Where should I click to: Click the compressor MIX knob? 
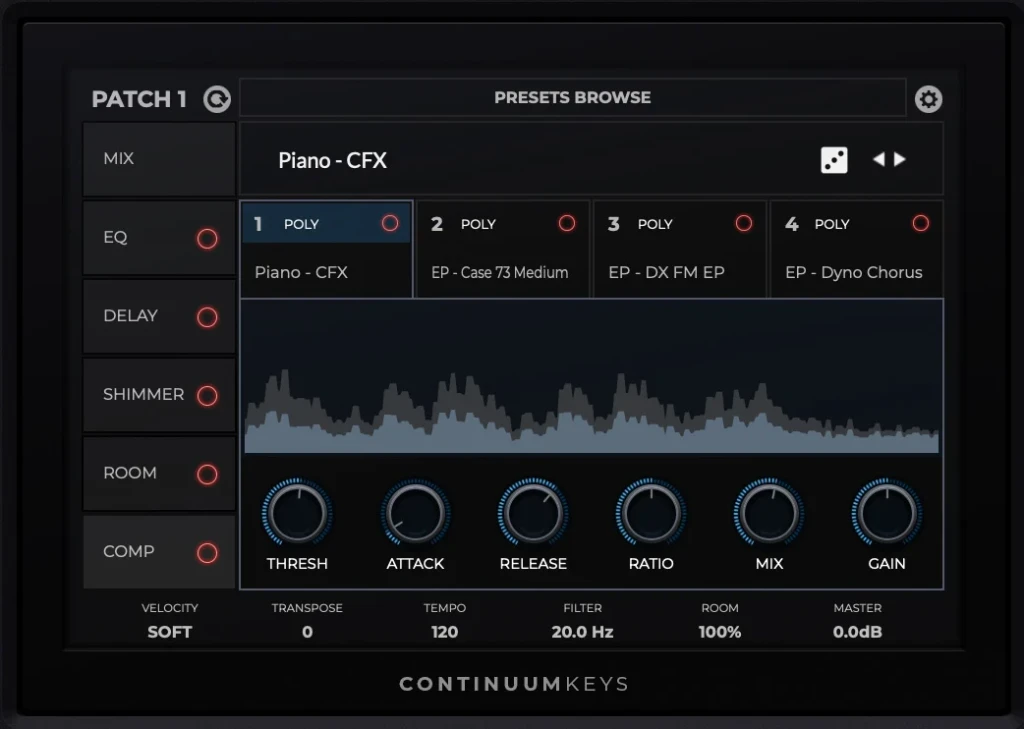point(769,513)
